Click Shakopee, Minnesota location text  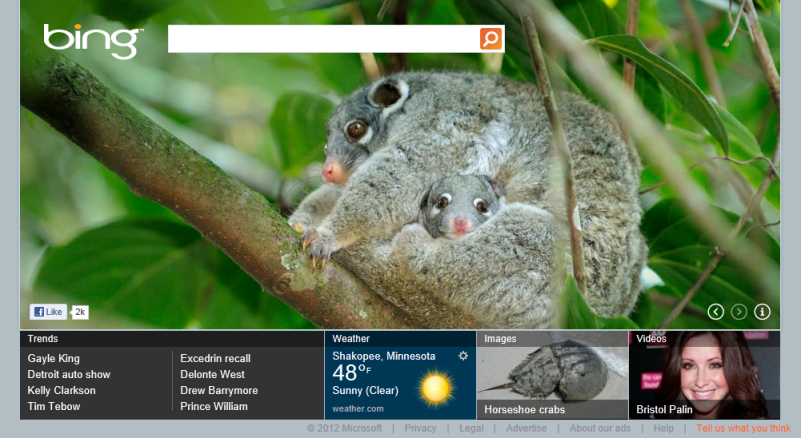pos(384,356)
